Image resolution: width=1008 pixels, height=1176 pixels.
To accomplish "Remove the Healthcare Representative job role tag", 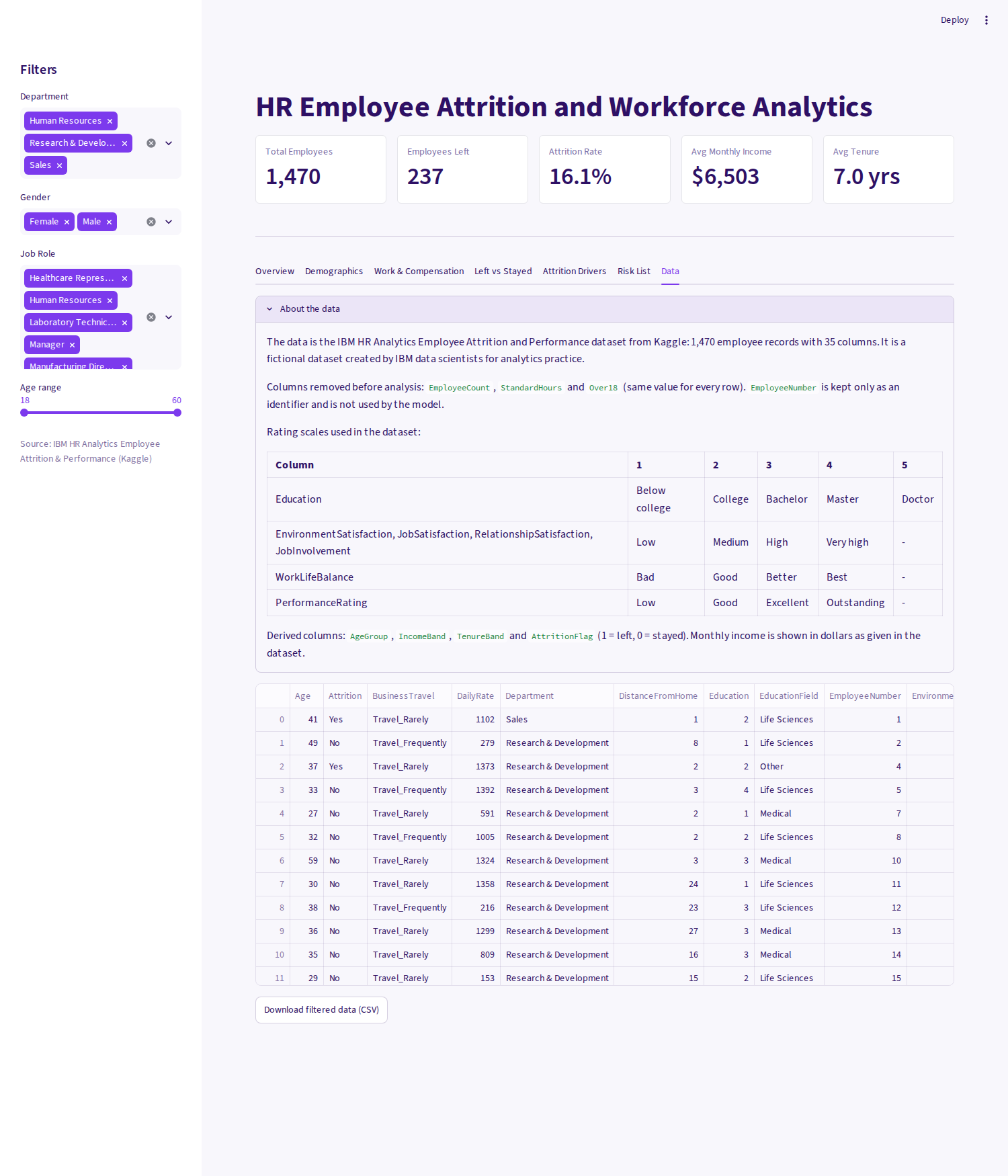I will coord(124,278).
